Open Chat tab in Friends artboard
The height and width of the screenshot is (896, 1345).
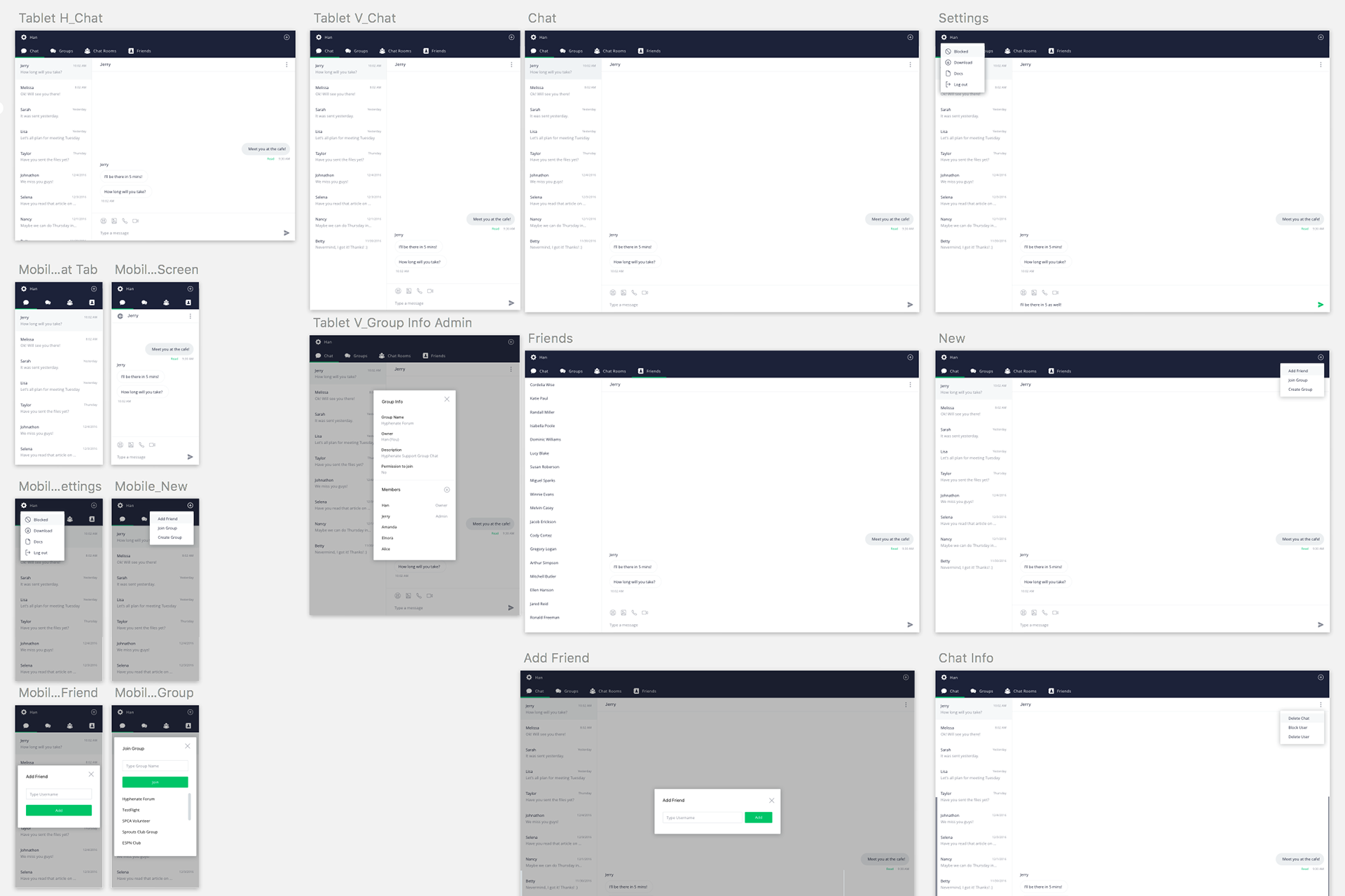[539, 371]
